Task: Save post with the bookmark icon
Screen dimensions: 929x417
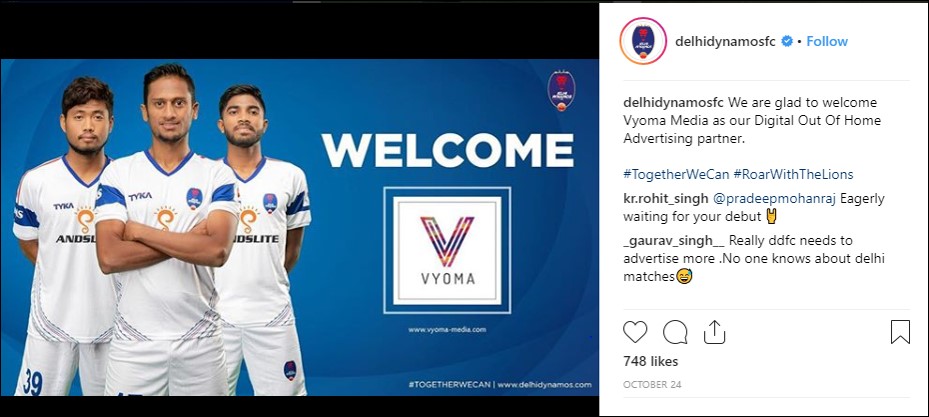Action: [x=900, y=332]
